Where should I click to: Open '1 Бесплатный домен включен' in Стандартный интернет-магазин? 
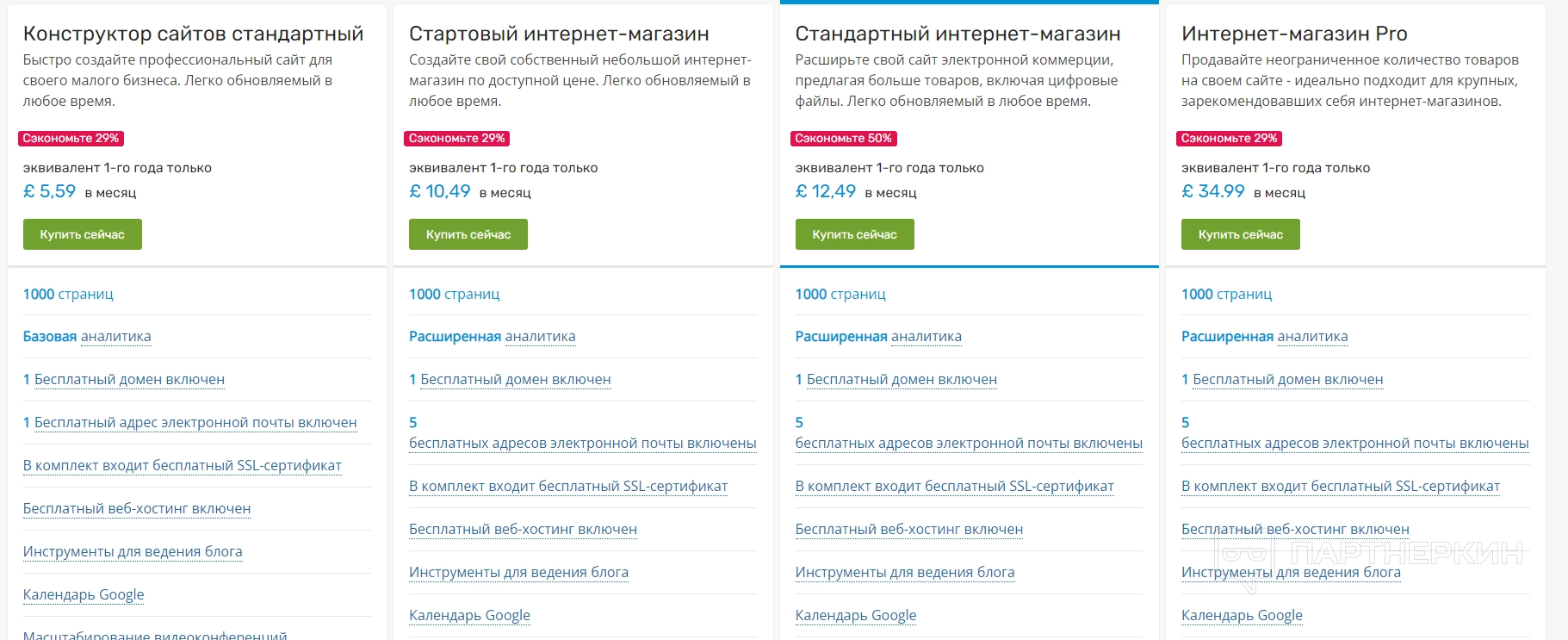(x=896, y=380)
